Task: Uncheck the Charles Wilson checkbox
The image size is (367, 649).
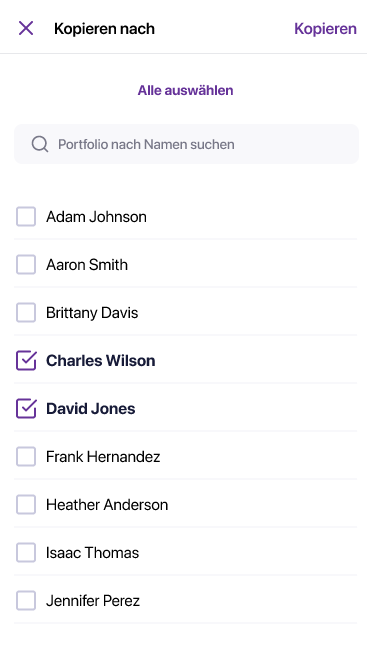Action: (x=26, y=361)
